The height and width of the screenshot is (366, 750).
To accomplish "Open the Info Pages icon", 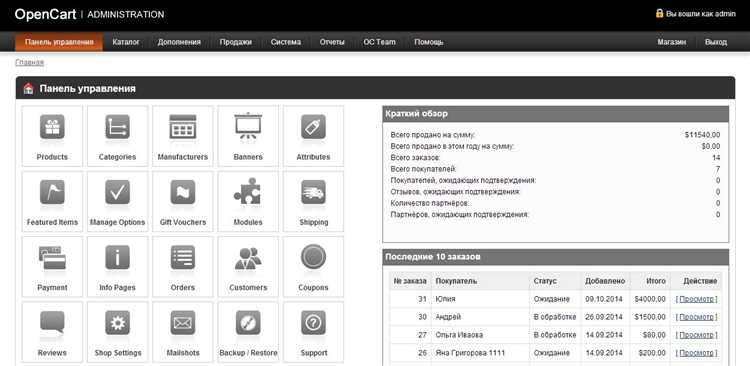I will [118, 258].
